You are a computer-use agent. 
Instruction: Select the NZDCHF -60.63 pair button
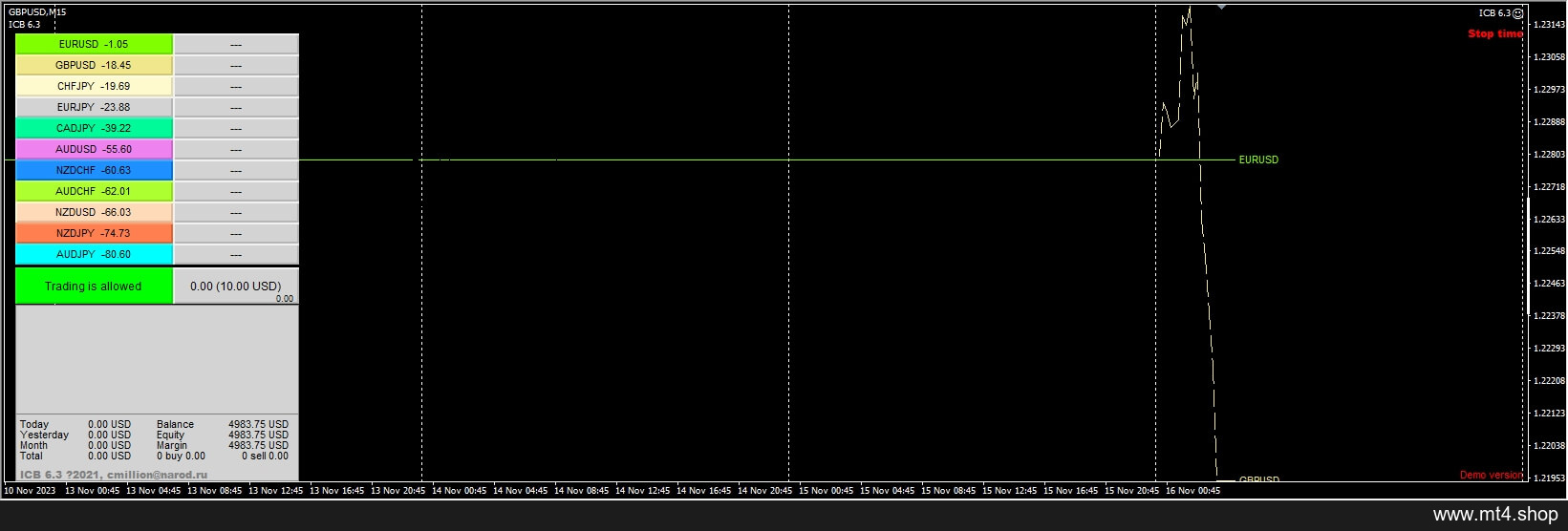pos(94,170)
